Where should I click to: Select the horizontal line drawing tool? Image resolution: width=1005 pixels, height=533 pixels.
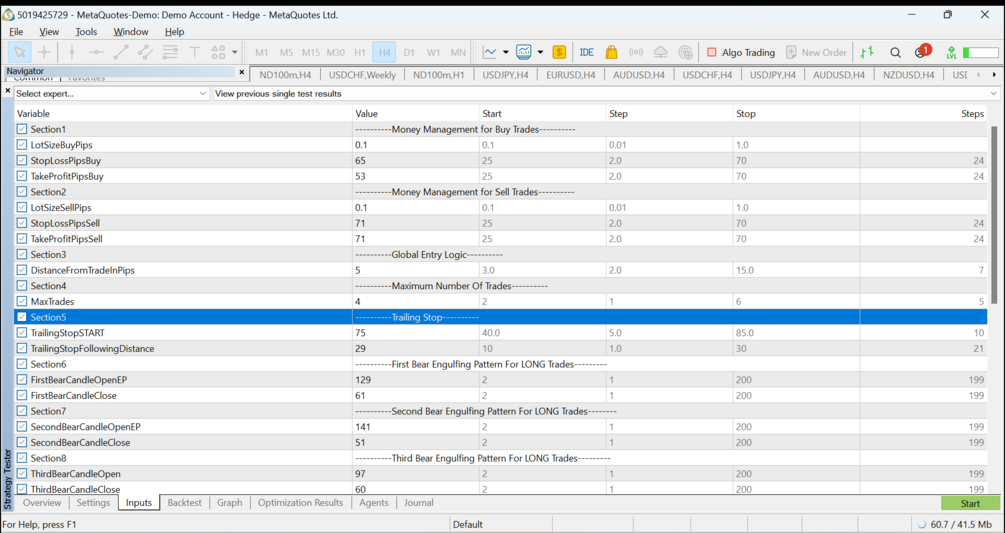click(96, 53)
